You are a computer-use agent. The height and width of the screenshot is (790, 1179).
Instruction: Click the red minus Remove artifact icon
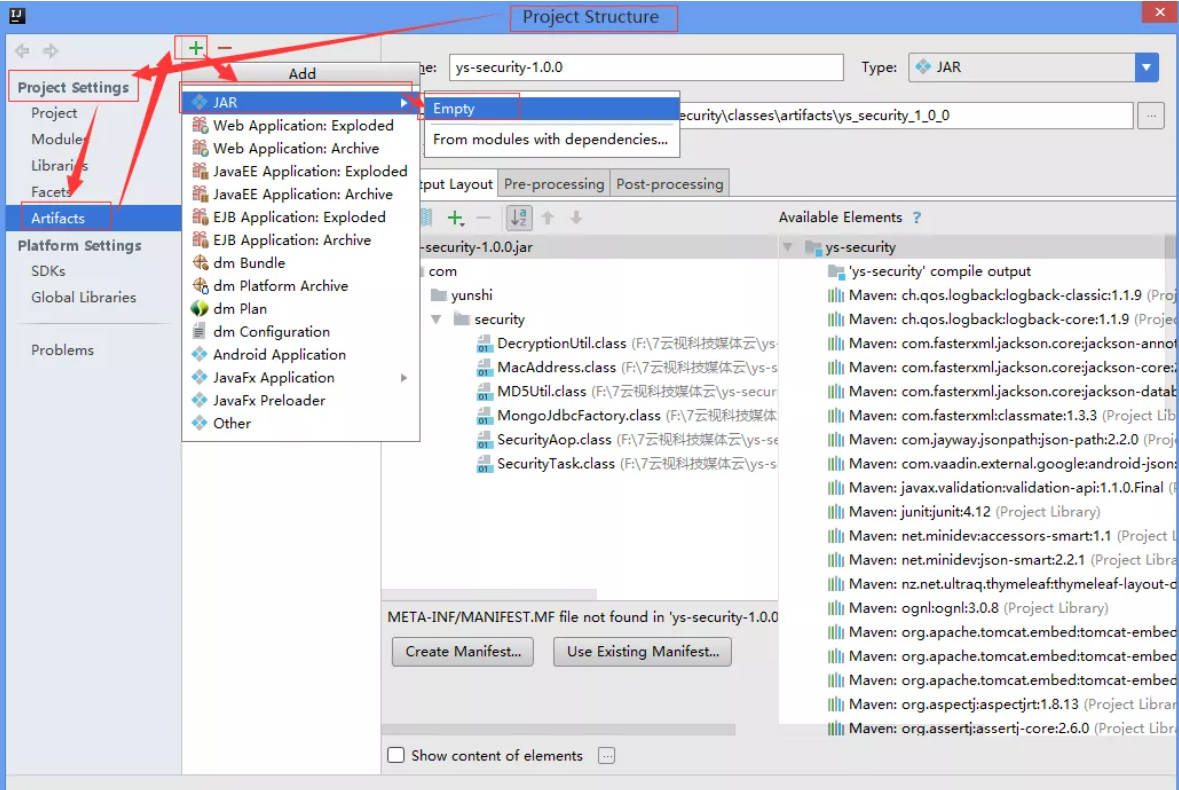(x=225, y=48)
